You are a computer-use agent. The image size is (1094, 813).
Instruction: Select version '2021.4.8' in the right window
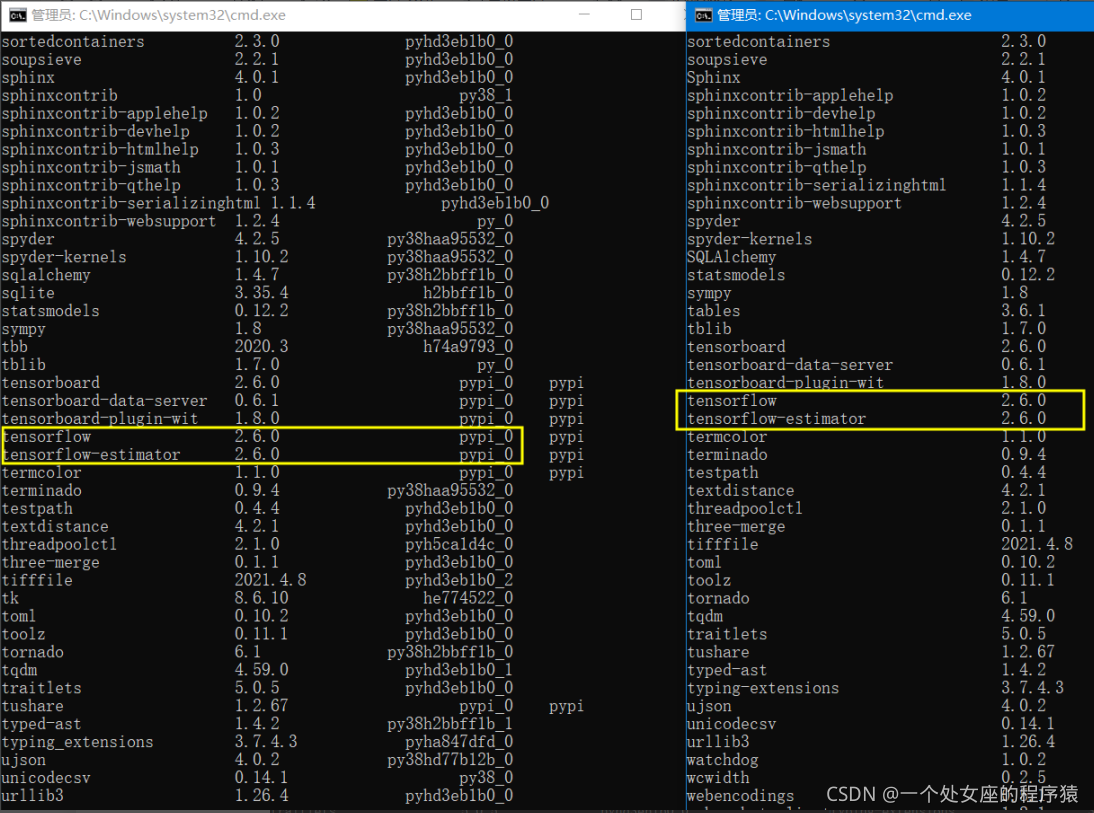[x=1037, y=544]
